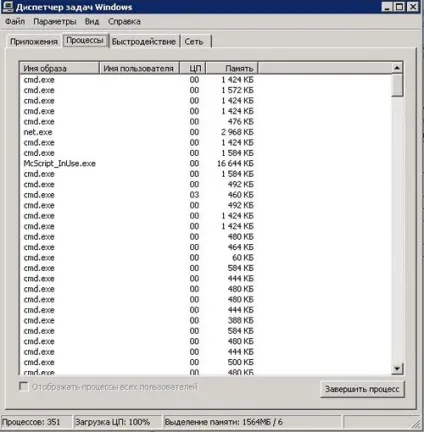Click the Загрузка ЦП: 100% status entry
Viewport: 424px width, 432px height.
(118, 422)
